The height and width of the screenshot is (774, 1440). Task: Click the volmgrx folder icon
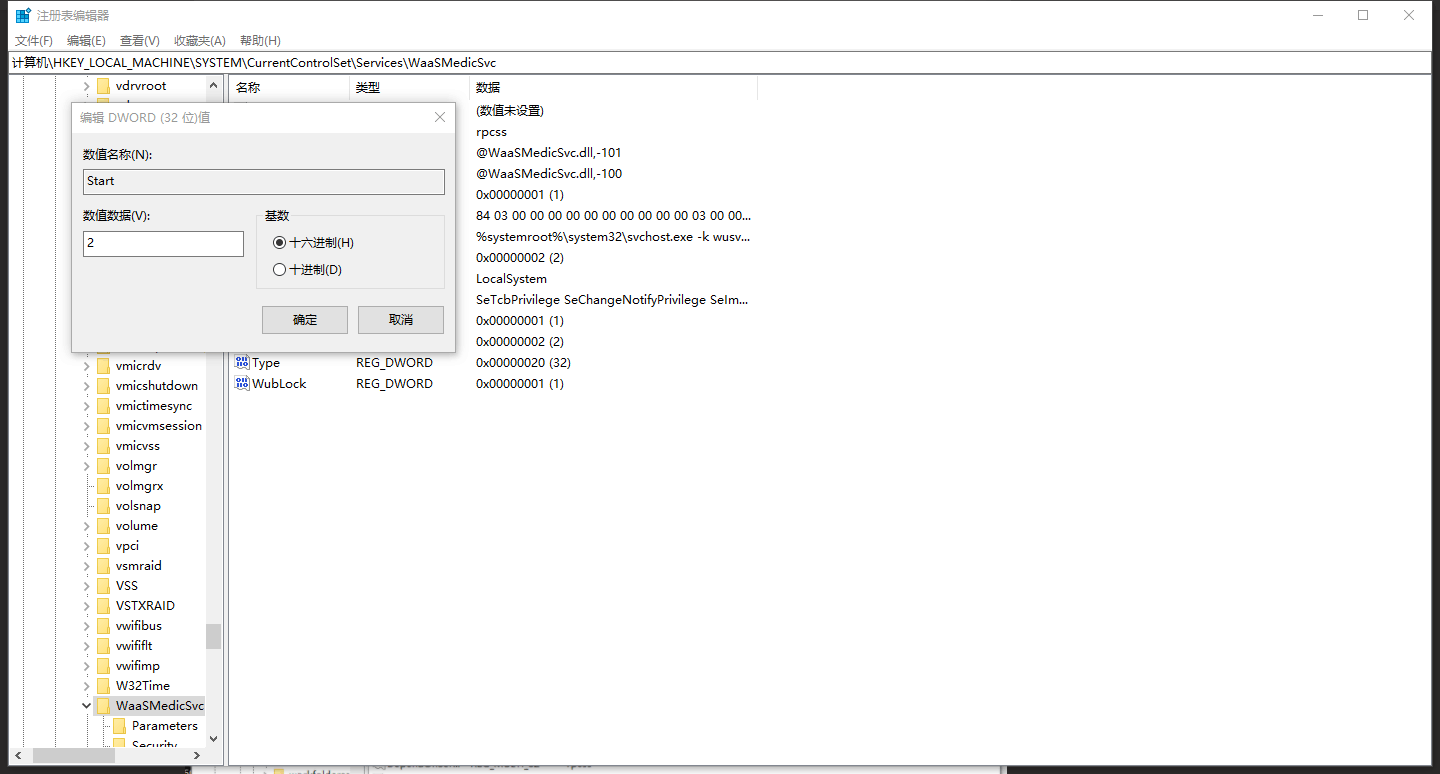[x=103, y=486]
